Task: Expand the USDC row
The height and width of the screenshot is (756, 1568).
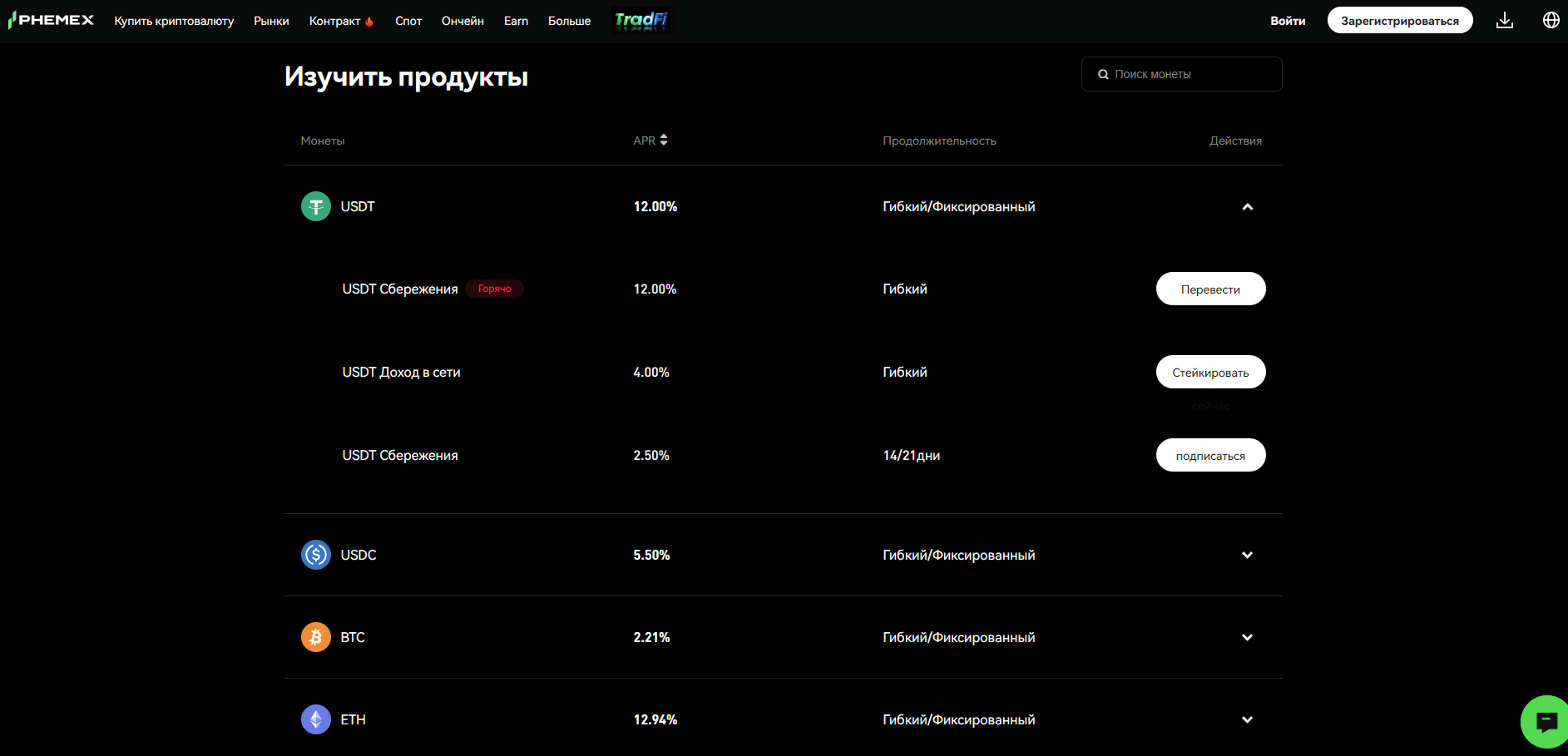Action: (1247, 555)
